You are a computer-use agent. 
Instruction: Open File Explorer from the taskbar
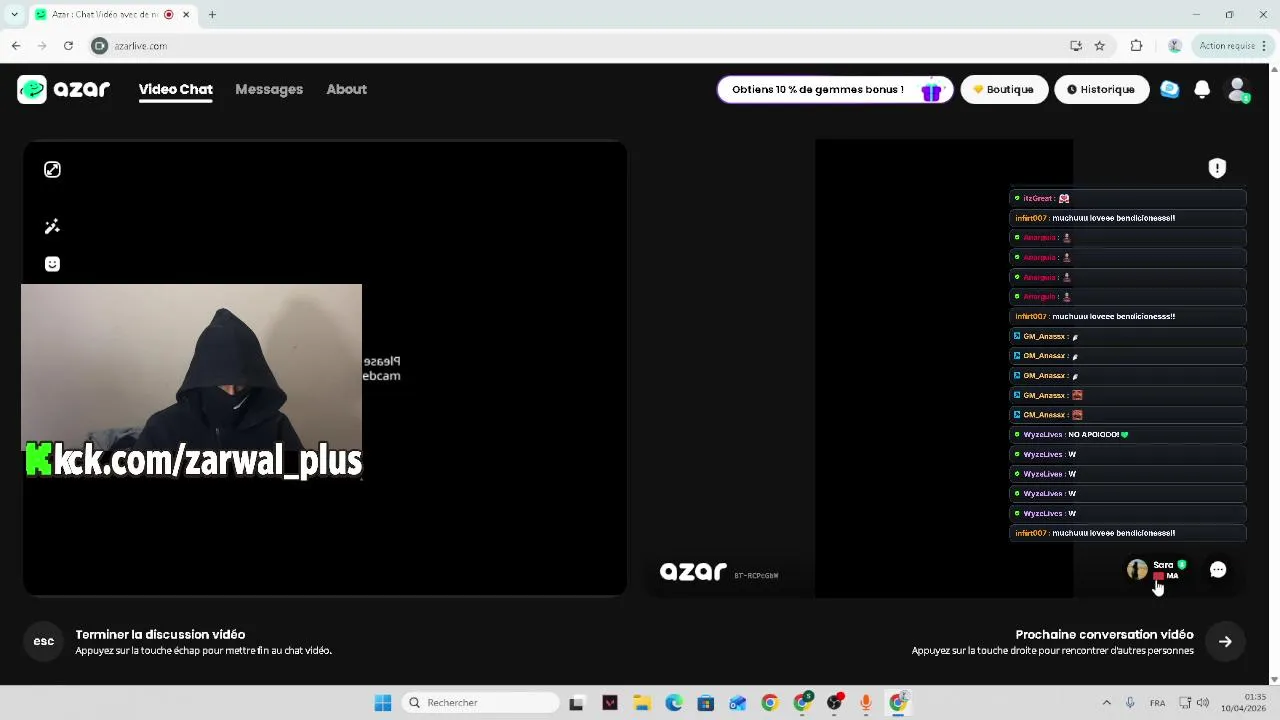point(641,703)
